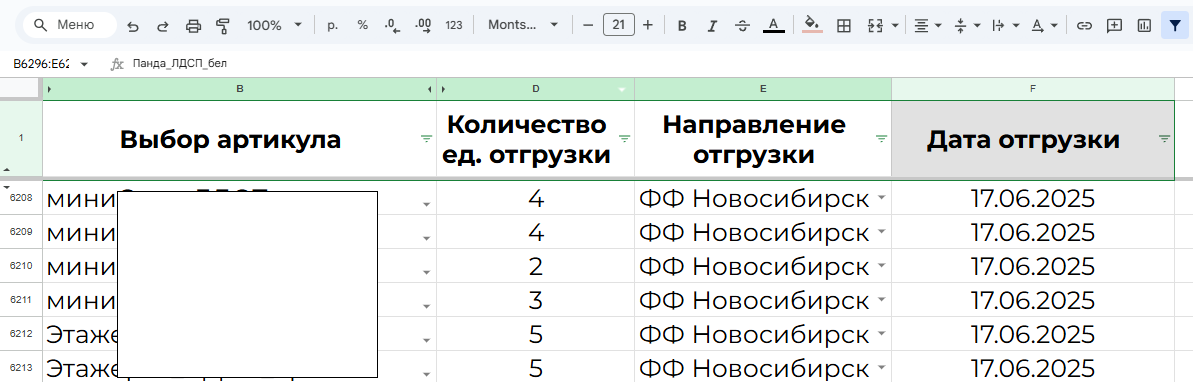Open the zoom 100% dropdown
1193x382 pixels.
[275, 25]
